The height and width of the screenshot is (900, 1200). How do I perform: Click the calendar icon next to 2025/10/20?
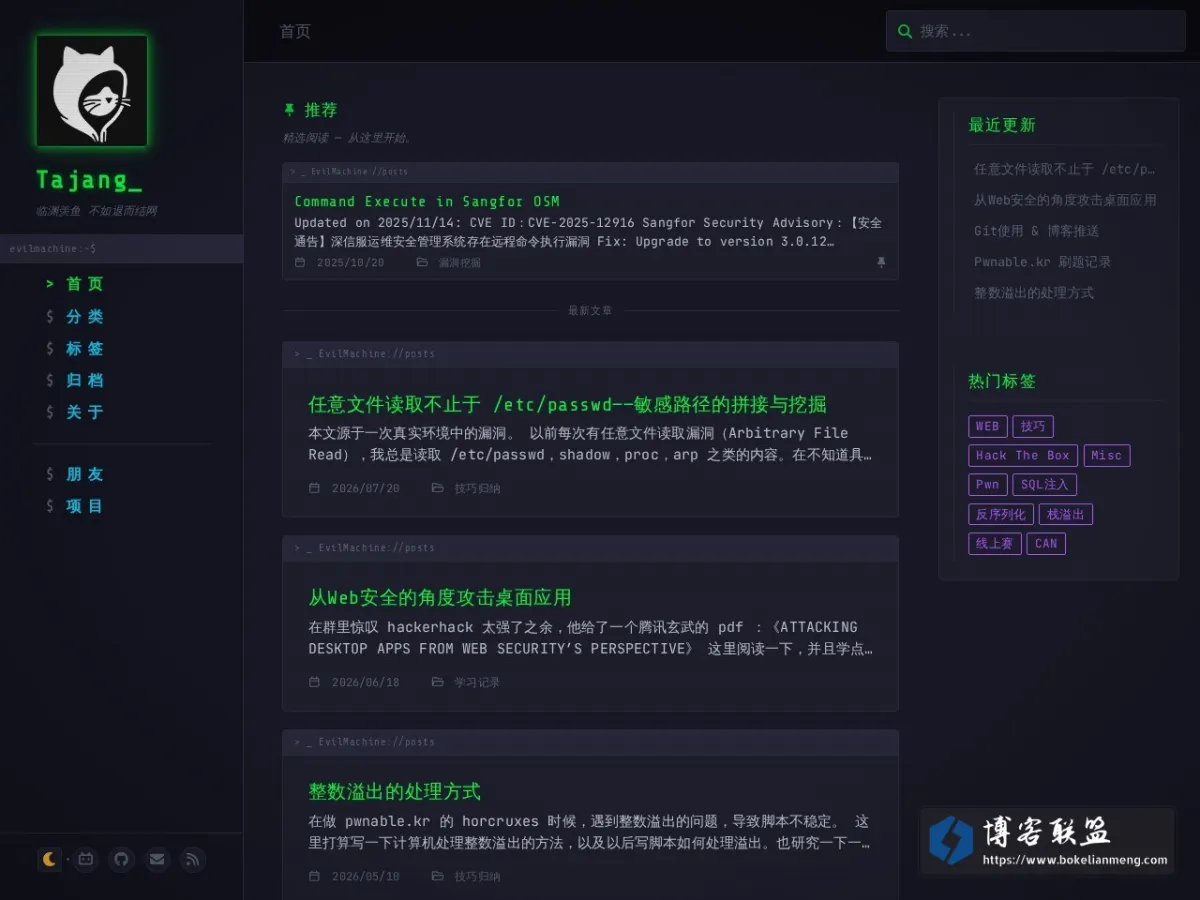click(x=300, y=262)
